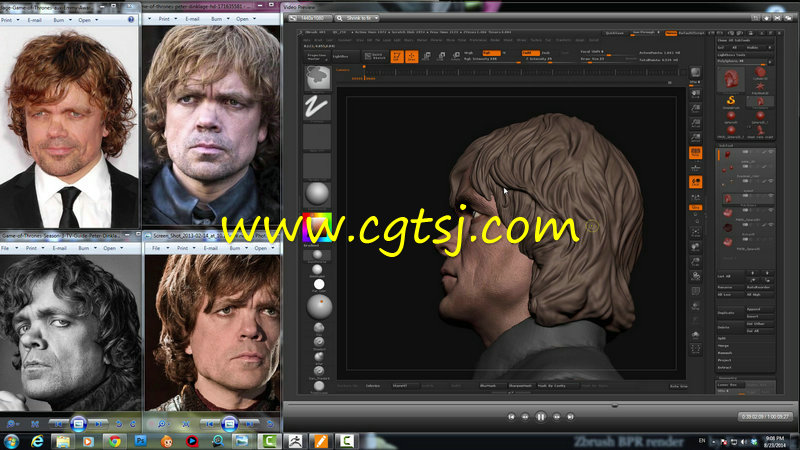Open ZBrush from the Windows taskbar
Viewport: 800px width, 450px height.
pos(295,441)
